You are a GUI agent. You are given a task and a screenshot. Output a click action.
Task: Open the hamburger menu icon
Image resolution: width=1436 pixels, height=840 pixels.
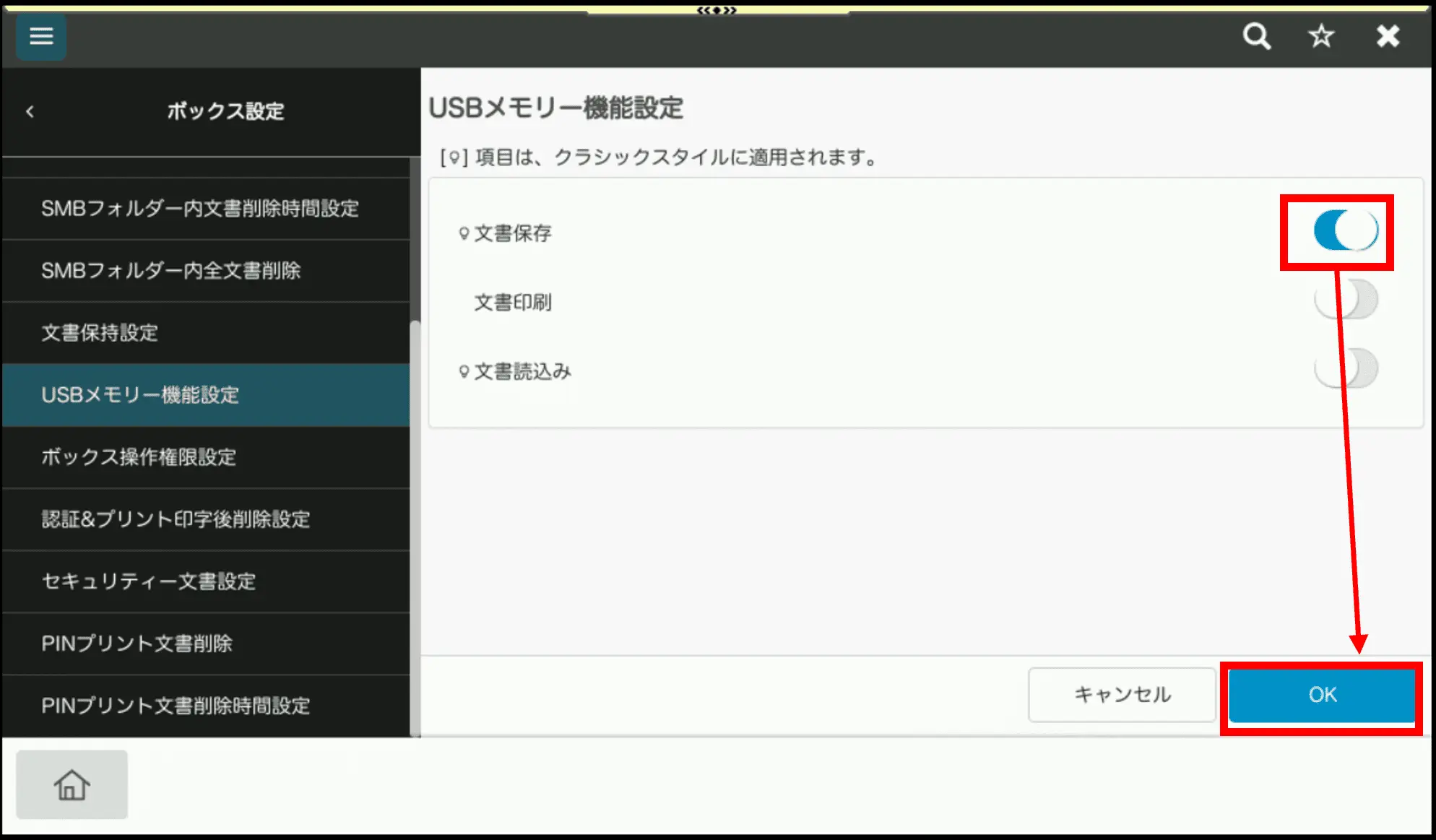[x=41, y=36]
